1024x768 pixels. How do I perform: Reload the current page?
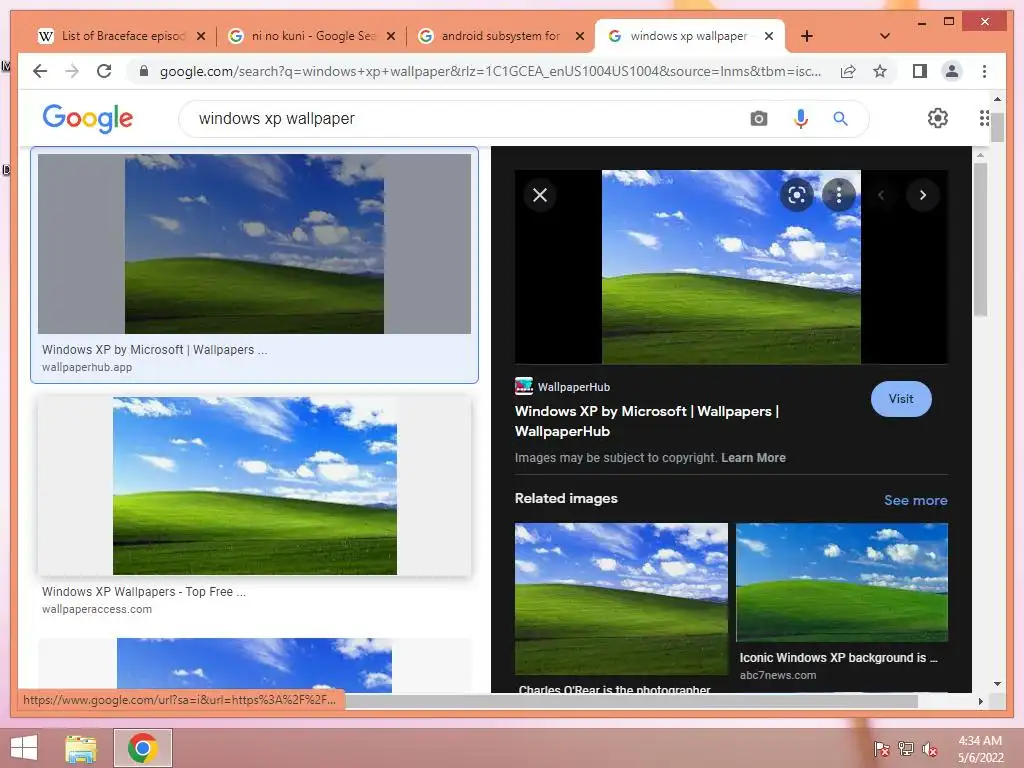point(104,71)
